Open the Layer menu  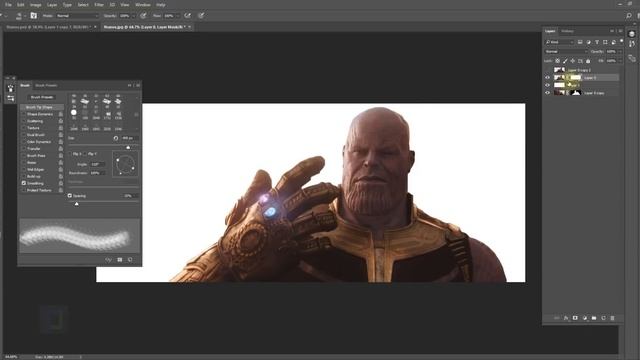click(52, 5)
